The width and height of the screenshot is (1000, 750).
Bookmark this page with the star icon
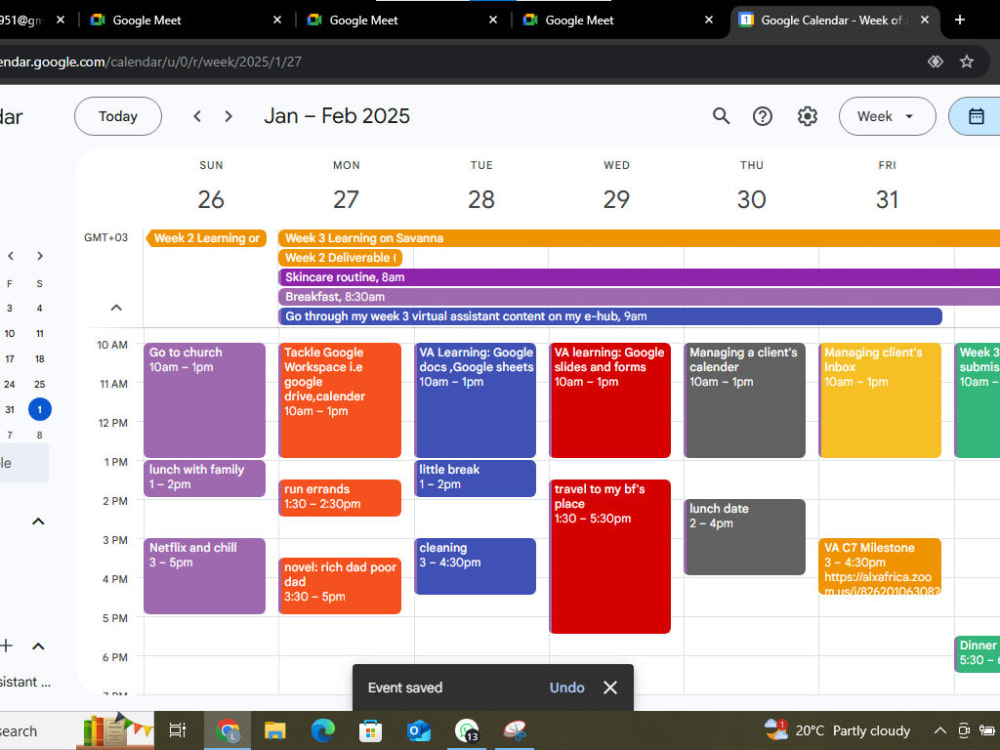[967, 62]
